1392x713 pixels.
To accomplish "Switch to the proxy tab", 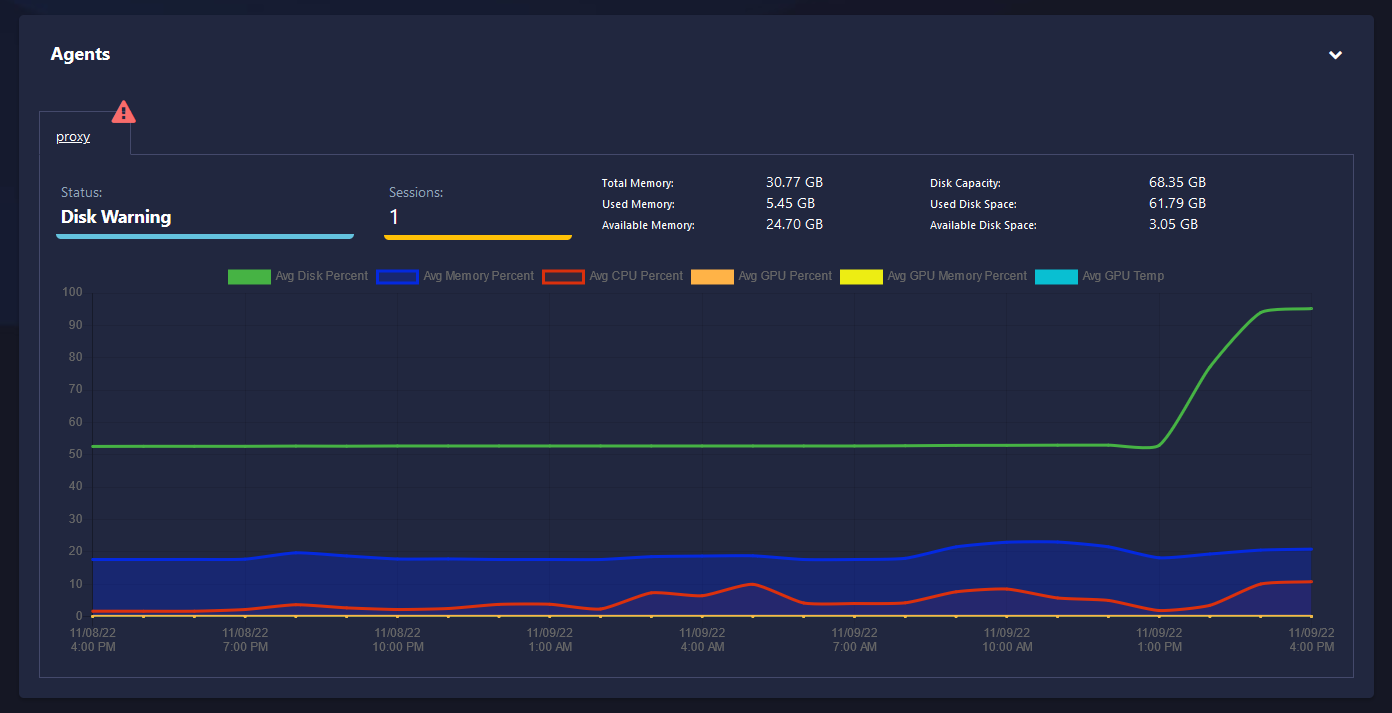I will 72,136.
